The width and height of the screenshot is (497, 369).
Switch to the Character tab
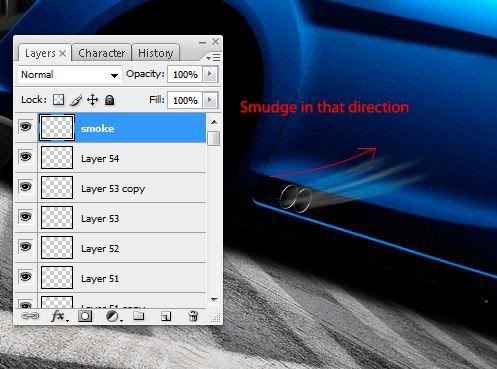(101, 53)
